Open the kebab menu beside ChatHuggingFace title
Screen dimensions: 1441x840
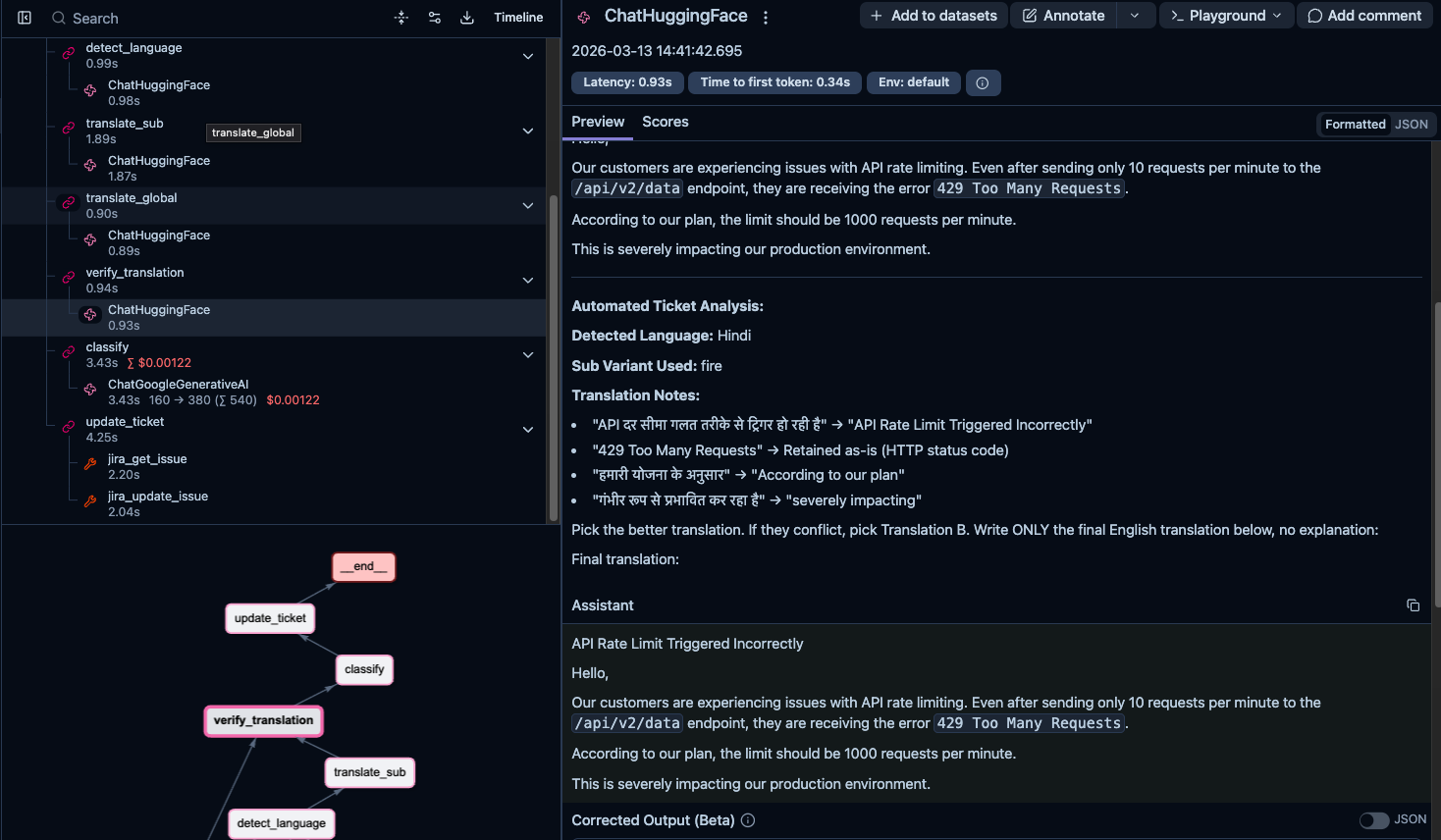coord(765,16)
